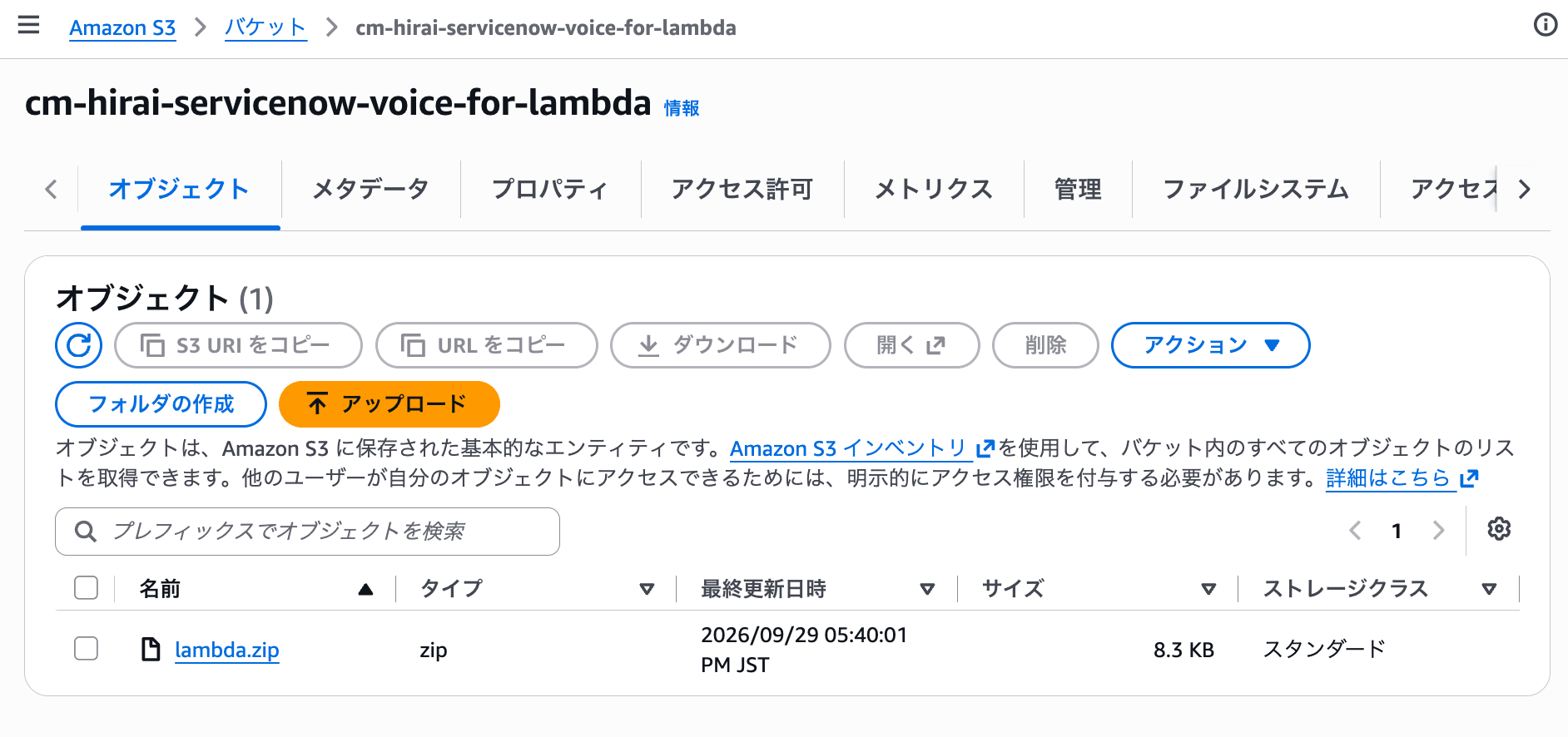The image size is (1568, 737).
Task: Open the hamburger navigation menu
Action: pos(29,26)
